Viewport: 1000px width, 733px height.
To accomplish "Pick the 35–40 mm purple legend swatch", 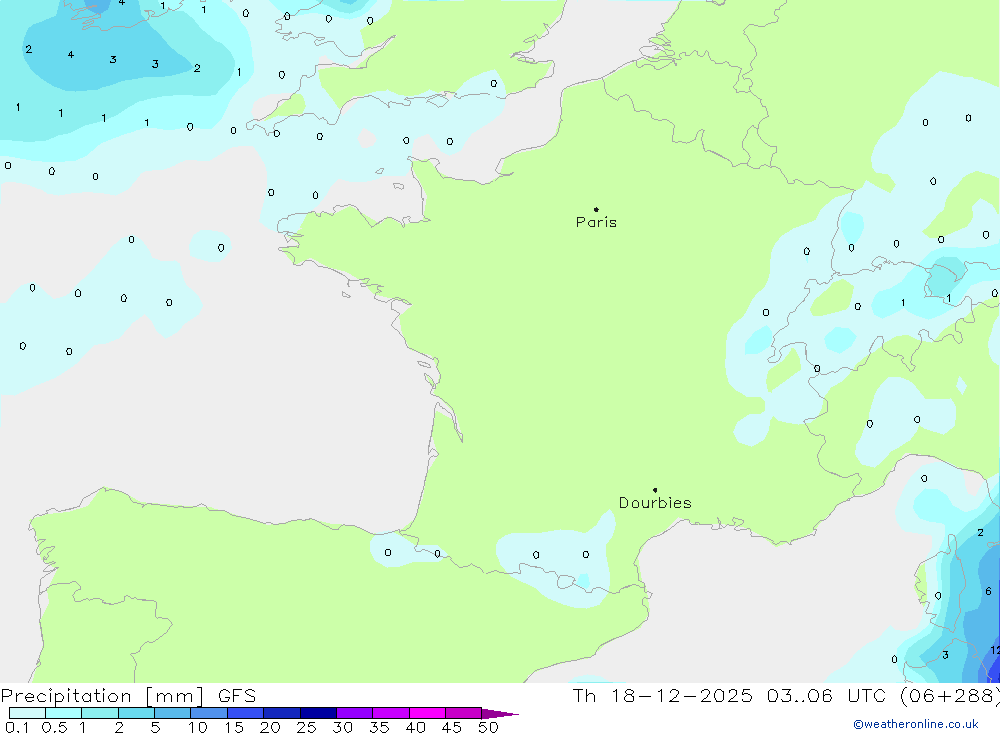I will [390, 713].
